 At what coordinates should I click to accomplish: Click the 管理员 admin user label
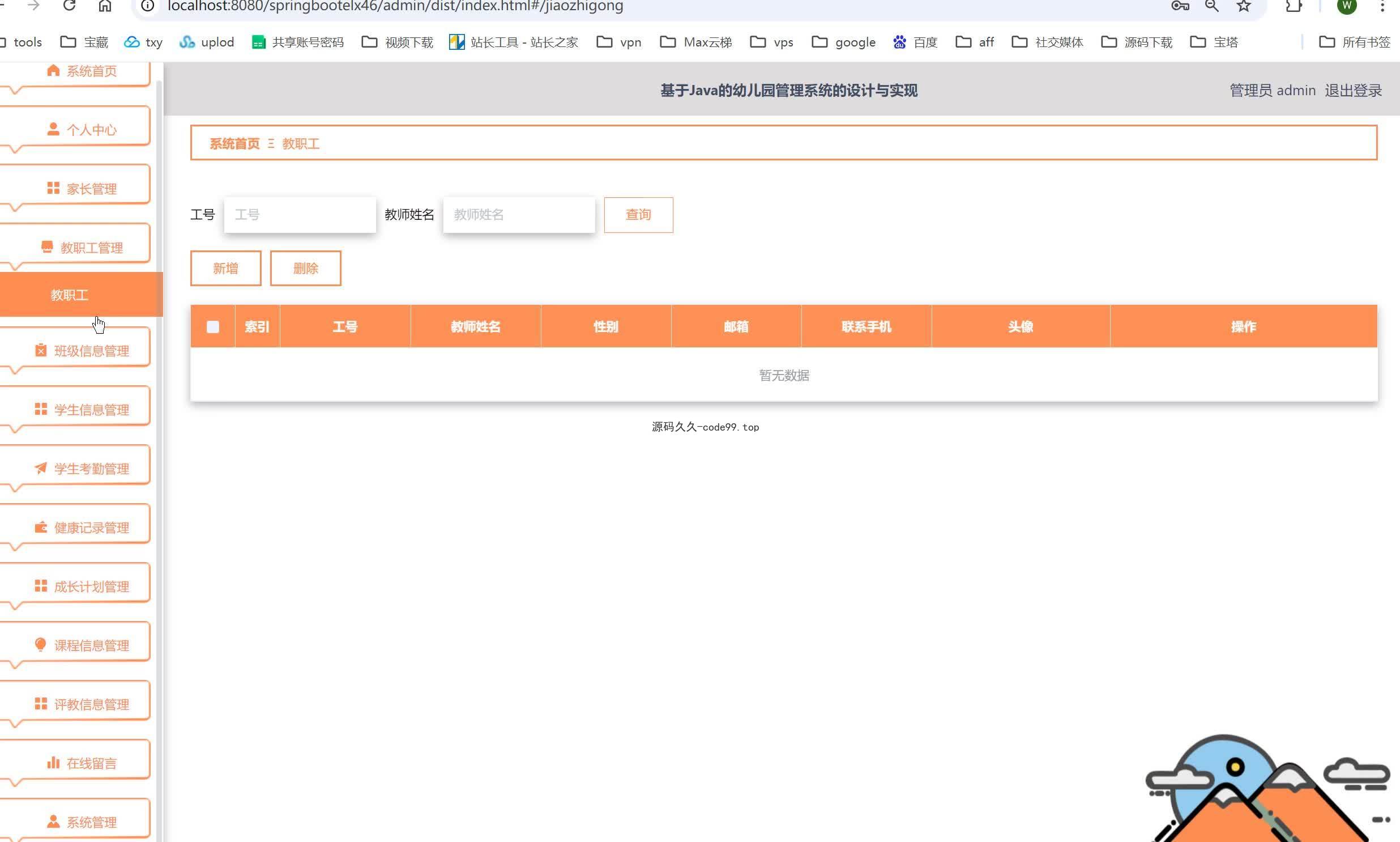[x=1273, y=90]
